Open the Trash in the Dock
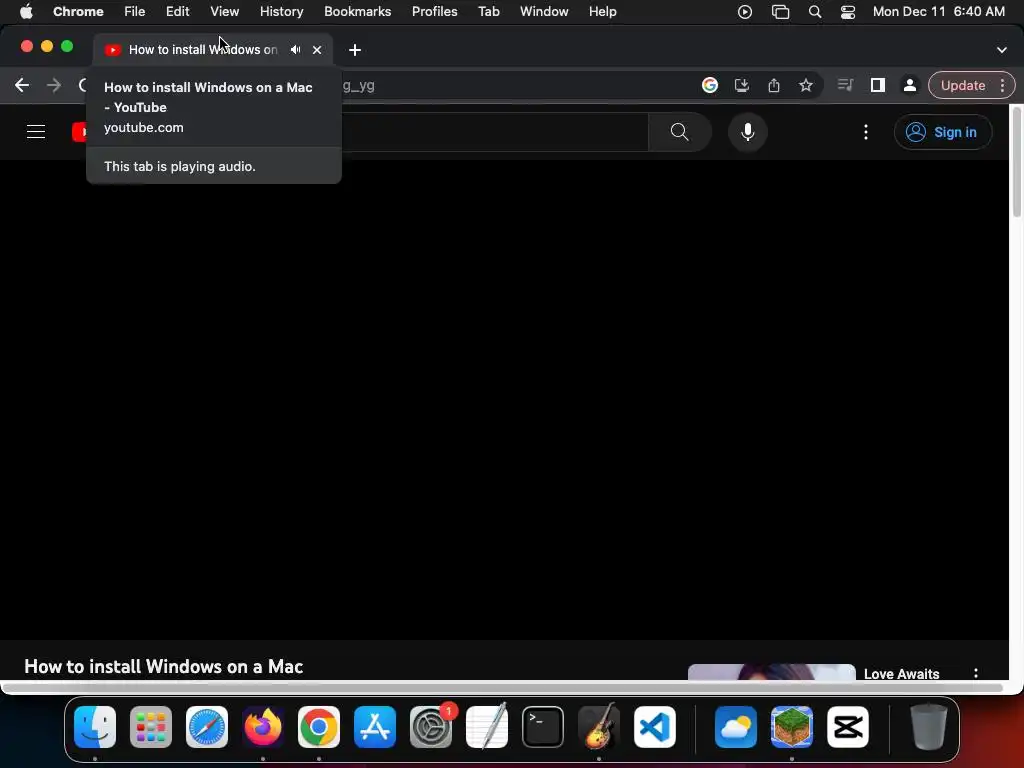 pyautogui.click(x=928, y=727)
